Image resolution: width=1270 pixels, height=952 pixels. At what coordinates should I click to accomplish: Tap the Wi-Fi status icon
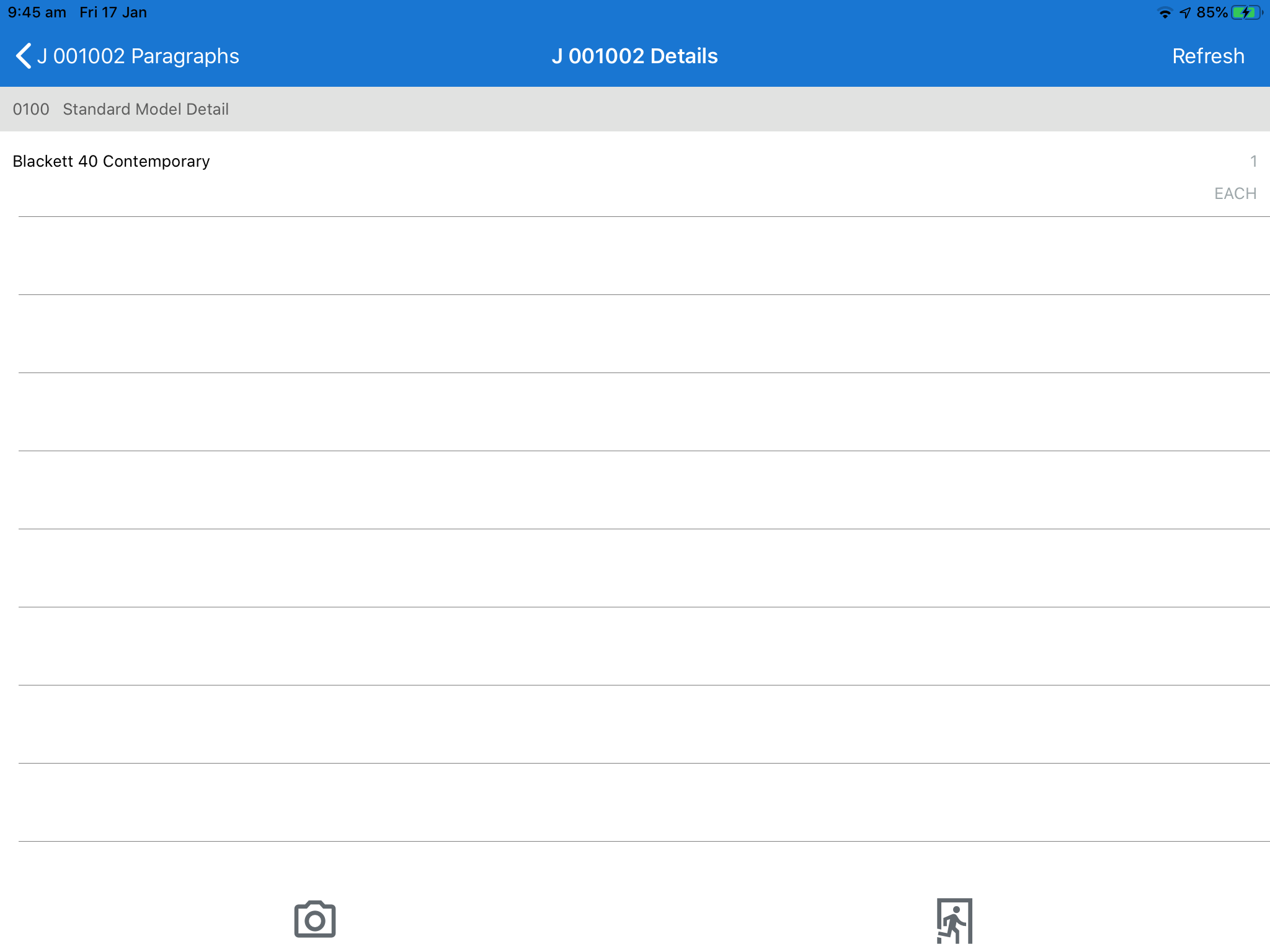click(x=1165, y=12)
